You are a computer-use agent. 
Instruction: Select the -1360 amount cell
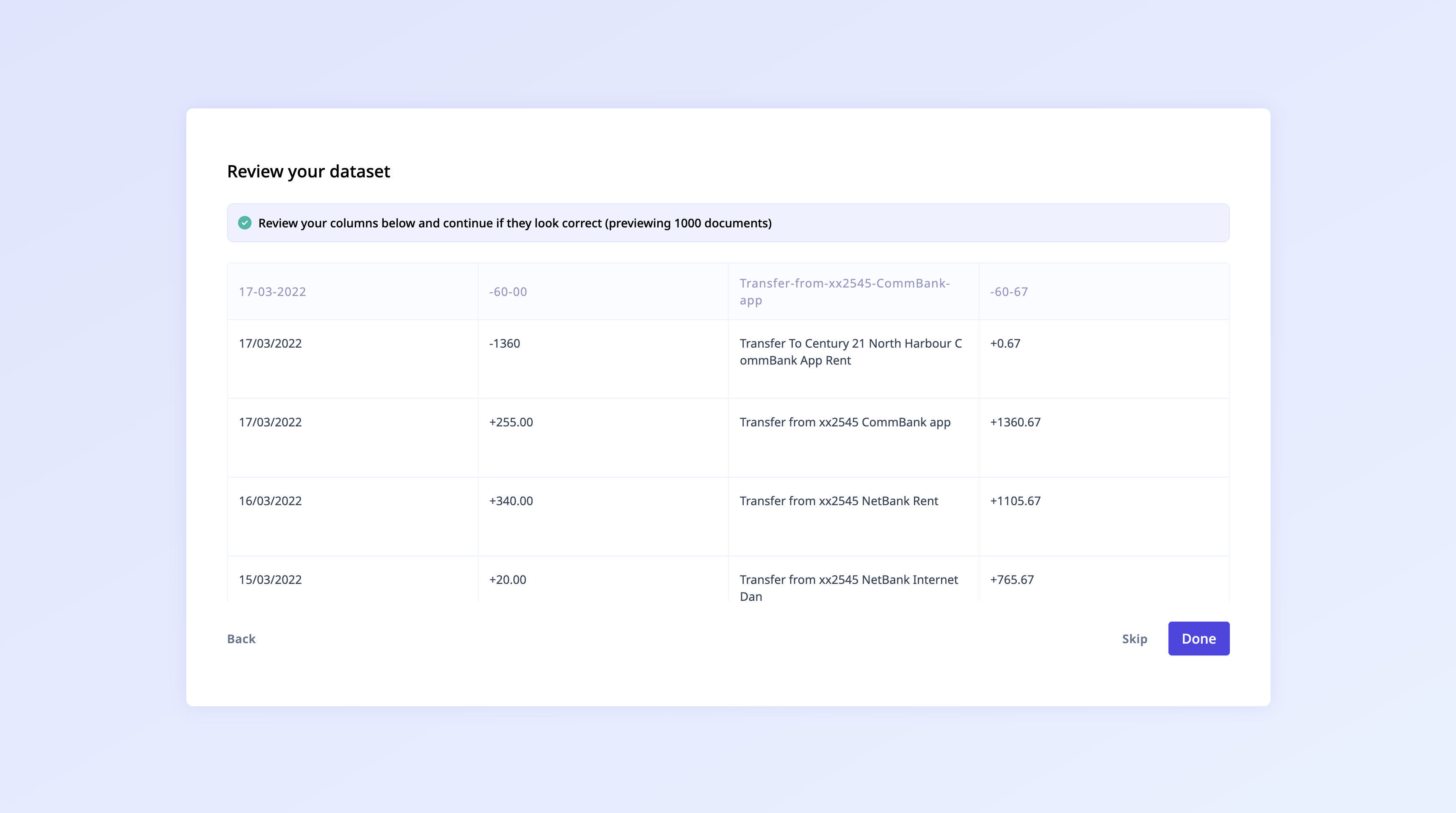click(504, 343)
